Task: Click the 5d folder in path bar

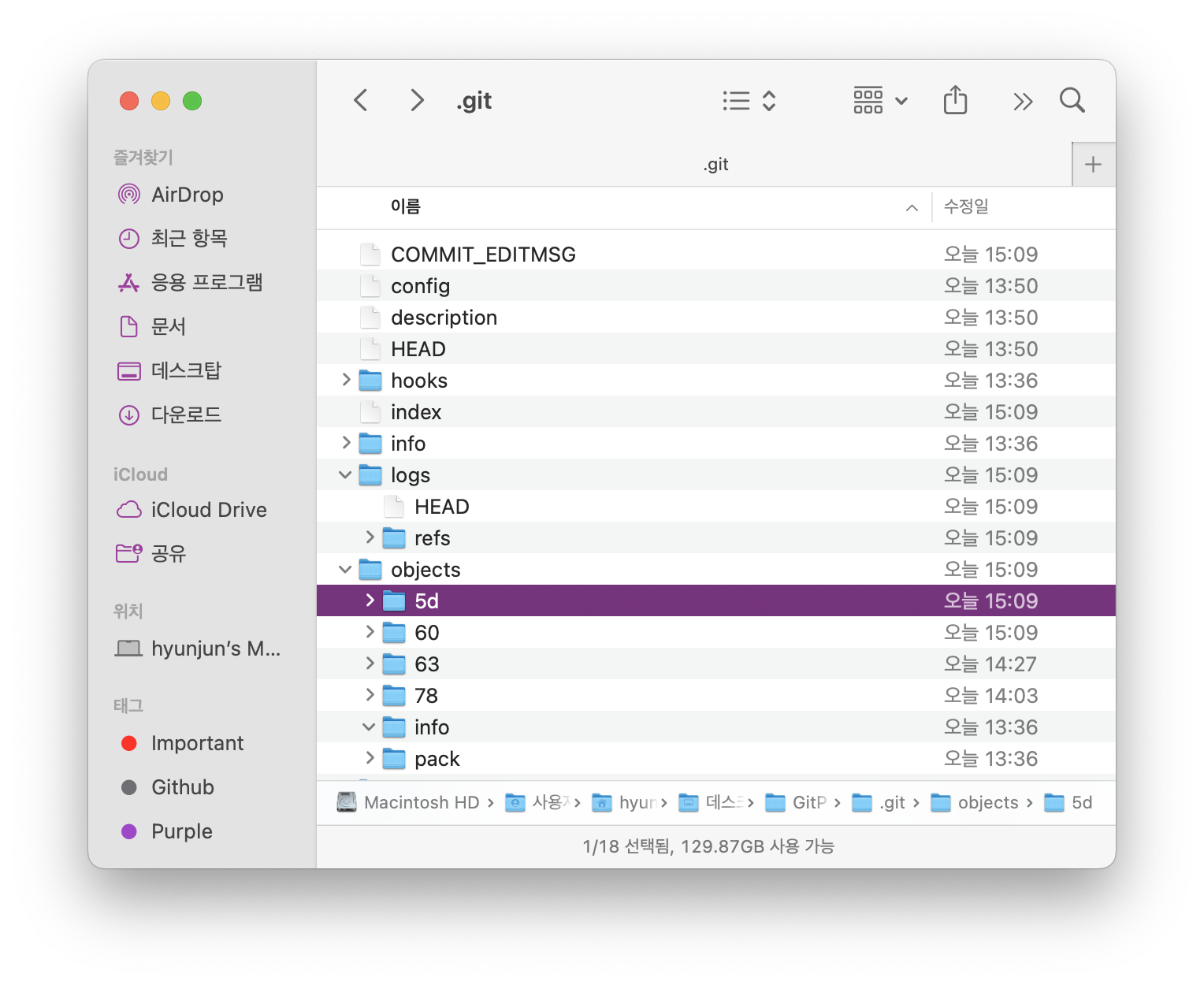Action: click(1068, 802)
